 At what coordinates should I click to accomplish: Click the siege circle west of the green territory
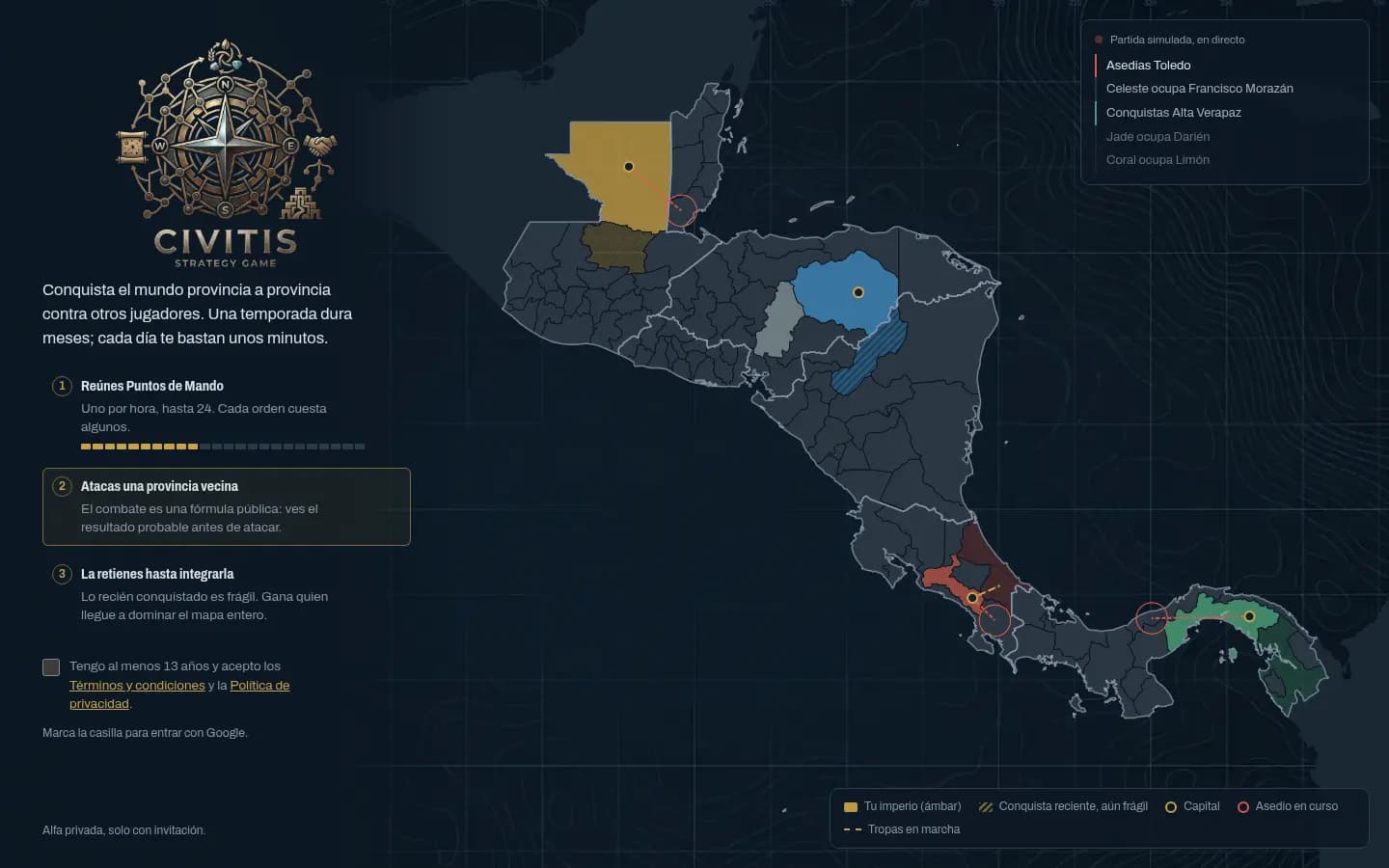click(1151, 618)
